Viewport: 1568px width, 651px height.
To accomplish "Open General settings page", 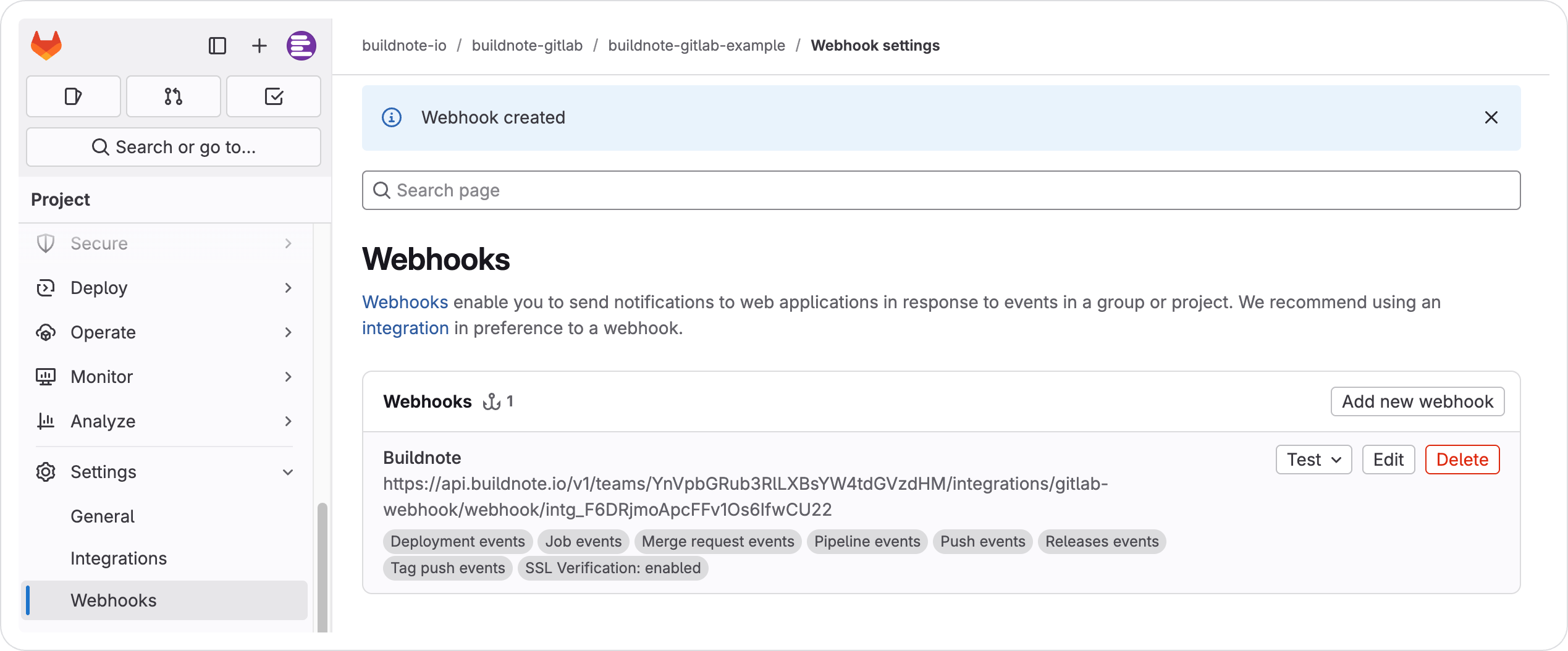I will (x=103, y=516).
